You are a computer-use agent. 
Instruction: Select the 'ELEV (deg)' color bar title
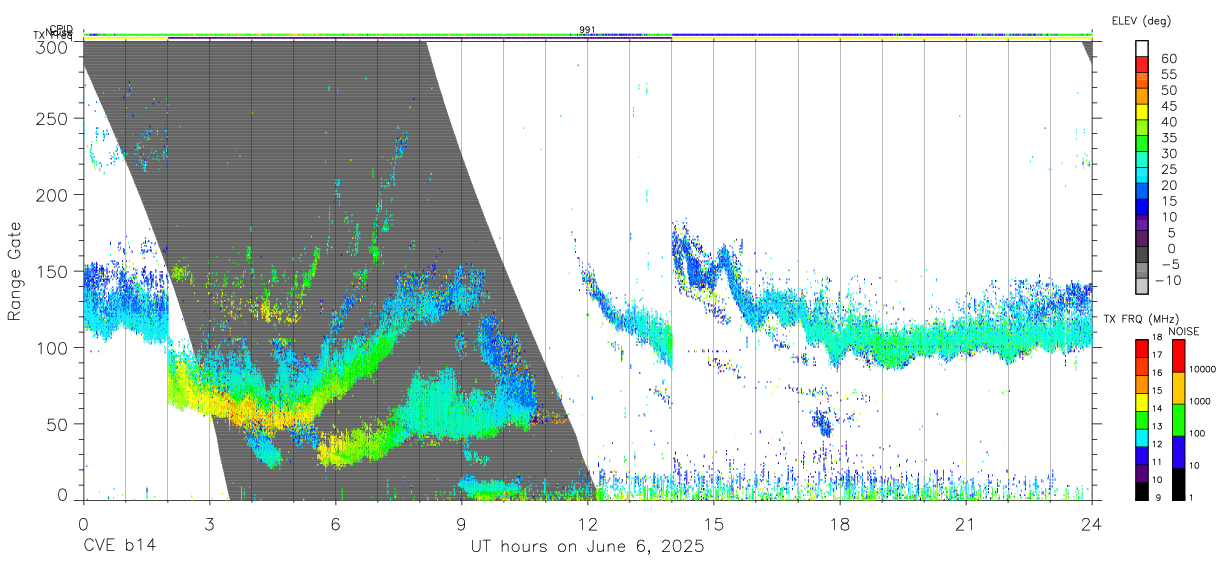1141,21
